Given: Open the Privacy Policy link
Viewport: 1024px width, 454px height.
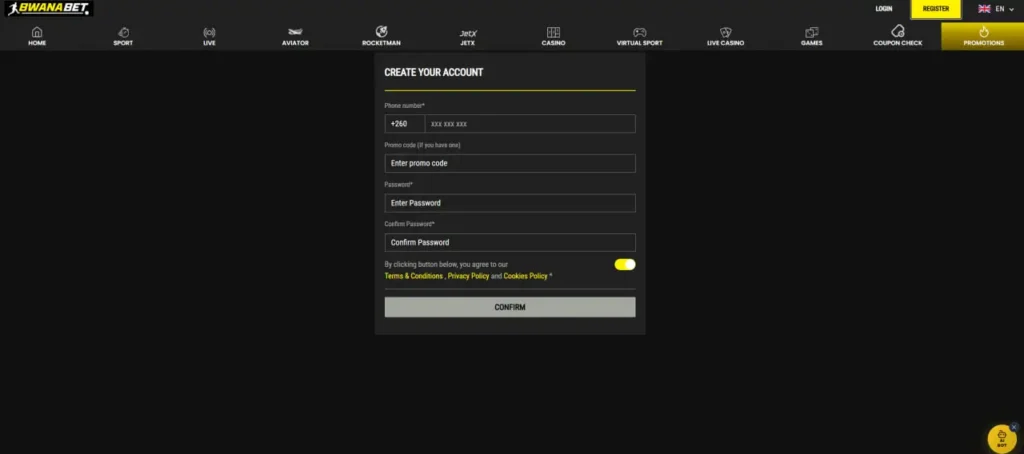Looking at the screenshot, I should (468, 276).
